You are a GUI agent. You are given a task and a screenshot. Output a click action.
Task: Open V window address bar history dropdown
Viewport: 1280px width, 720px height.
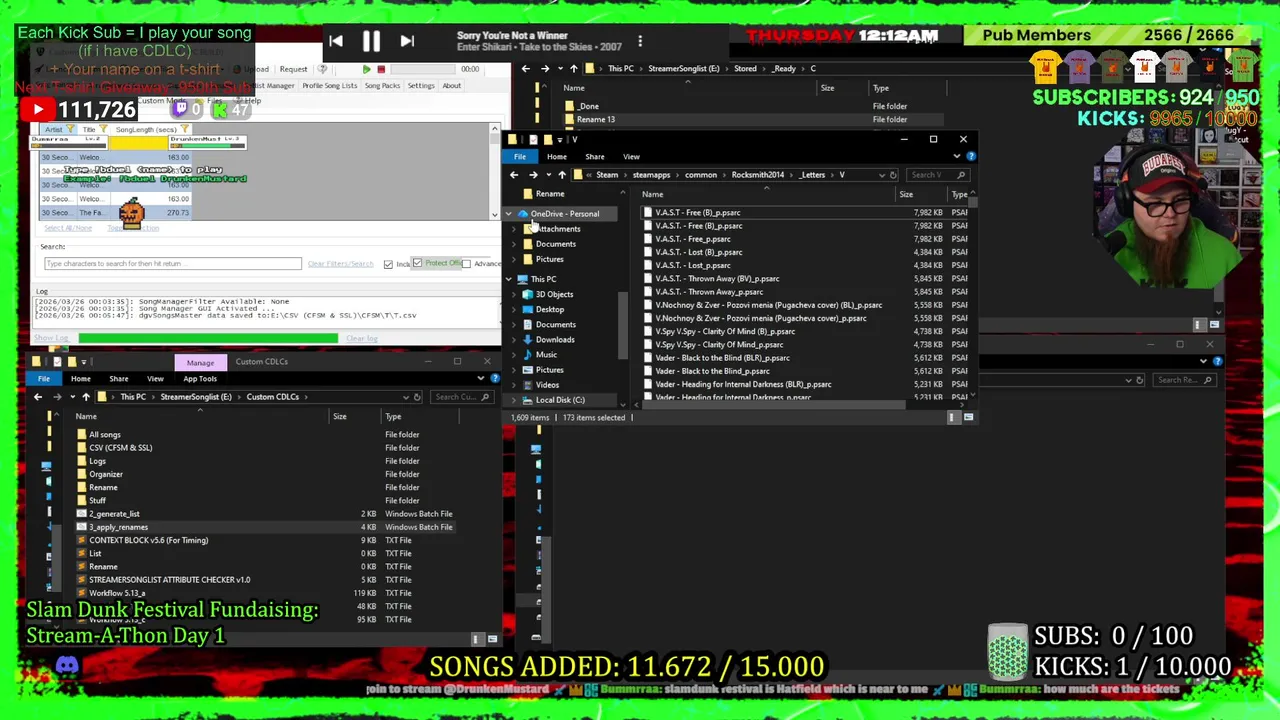881,175
